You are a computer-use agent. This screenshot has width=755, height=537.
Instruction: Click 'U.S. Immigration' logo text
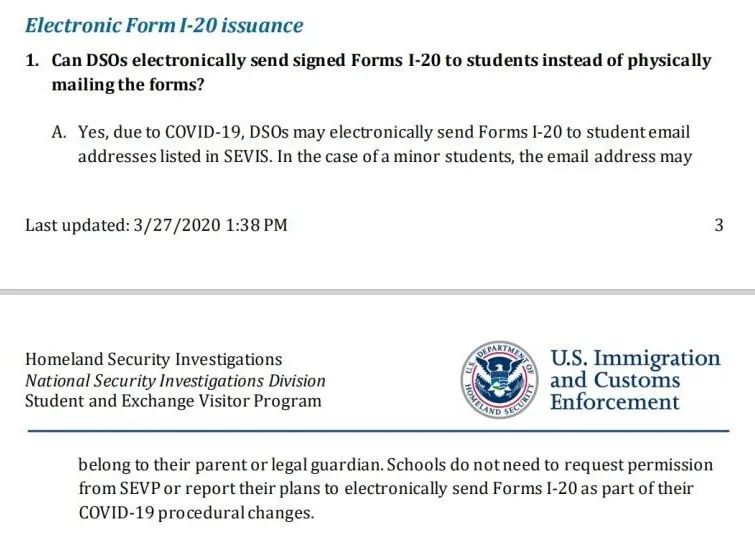tap(635, 358)
